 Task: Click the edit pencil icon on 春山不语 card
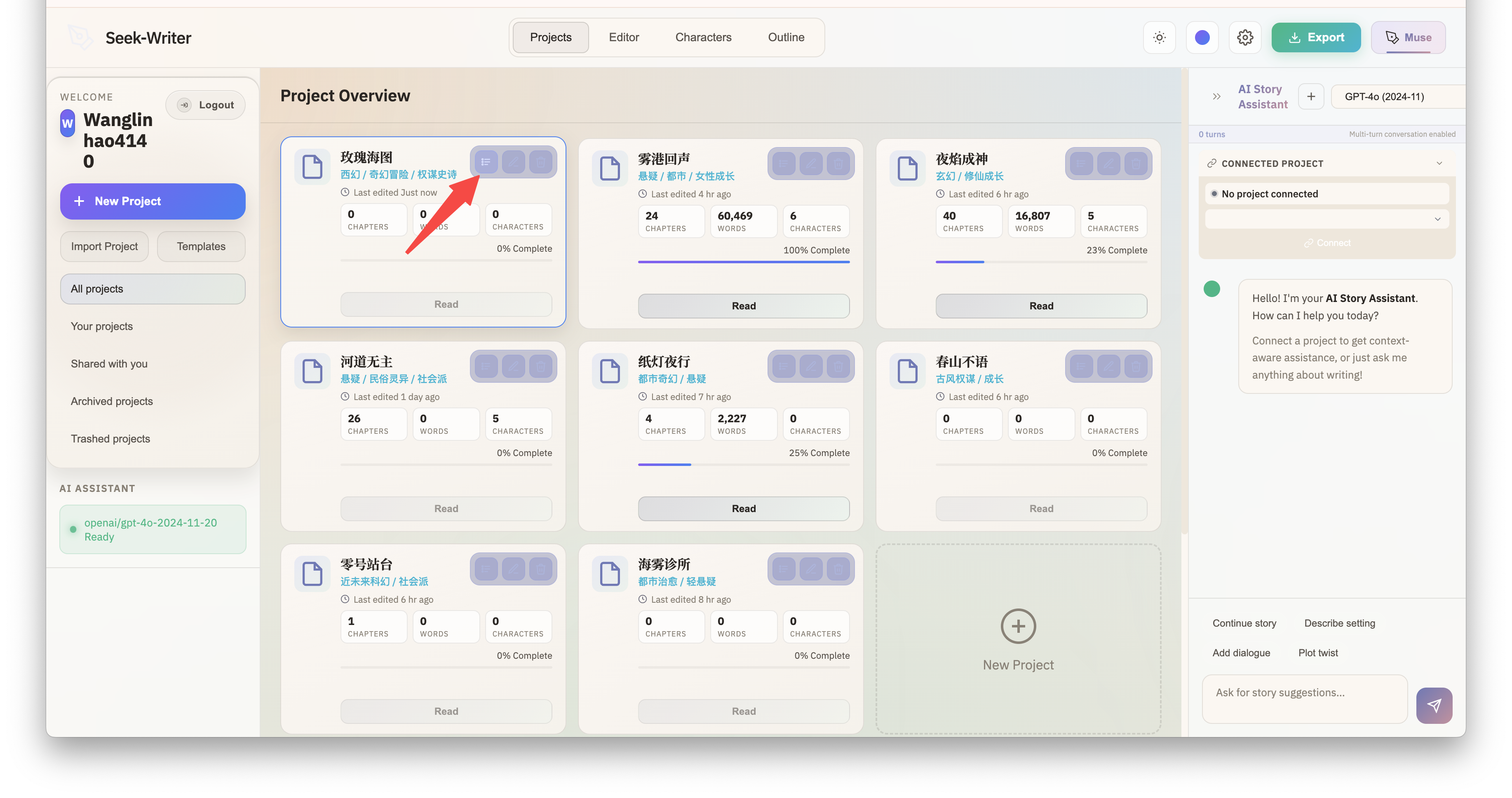pos(1109,367)
